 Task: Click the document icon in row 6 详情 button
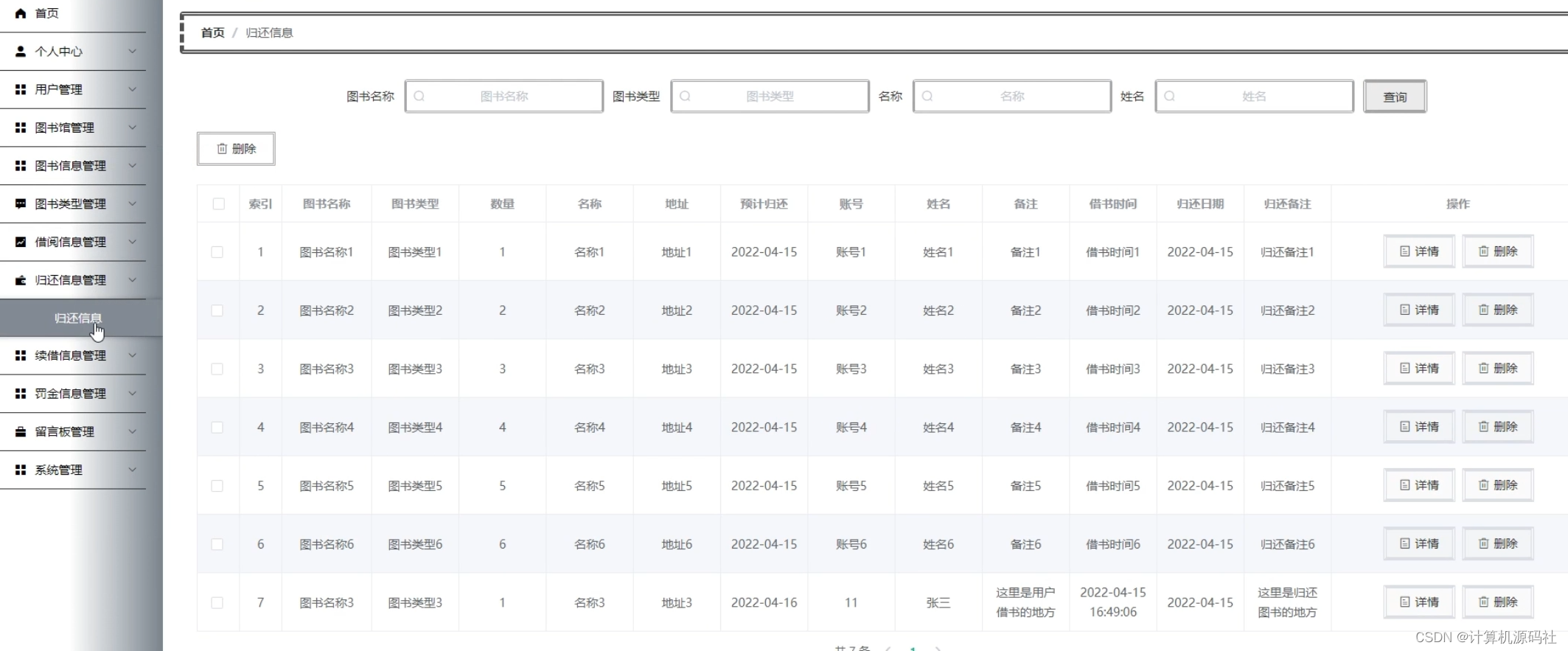tap(1404, 543)
